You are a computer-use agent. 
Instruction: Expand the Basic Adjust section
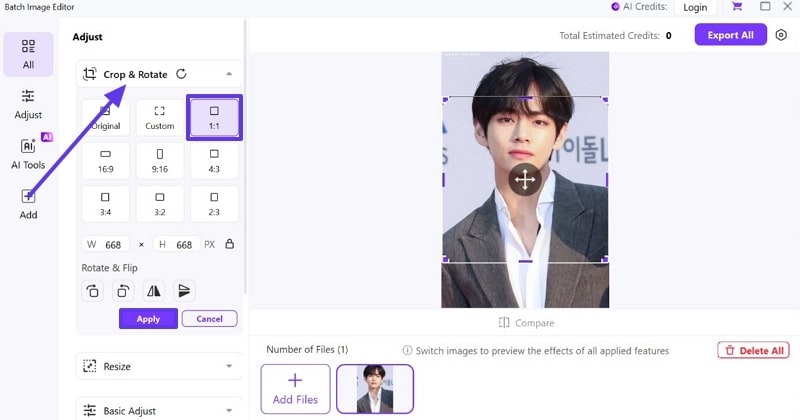(x=159, y=410)
